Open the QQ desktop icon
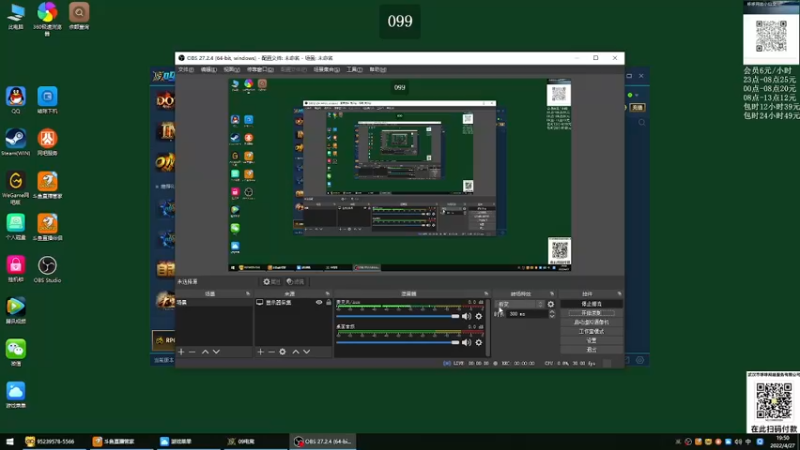800x450 pixels. coord(16,99)
